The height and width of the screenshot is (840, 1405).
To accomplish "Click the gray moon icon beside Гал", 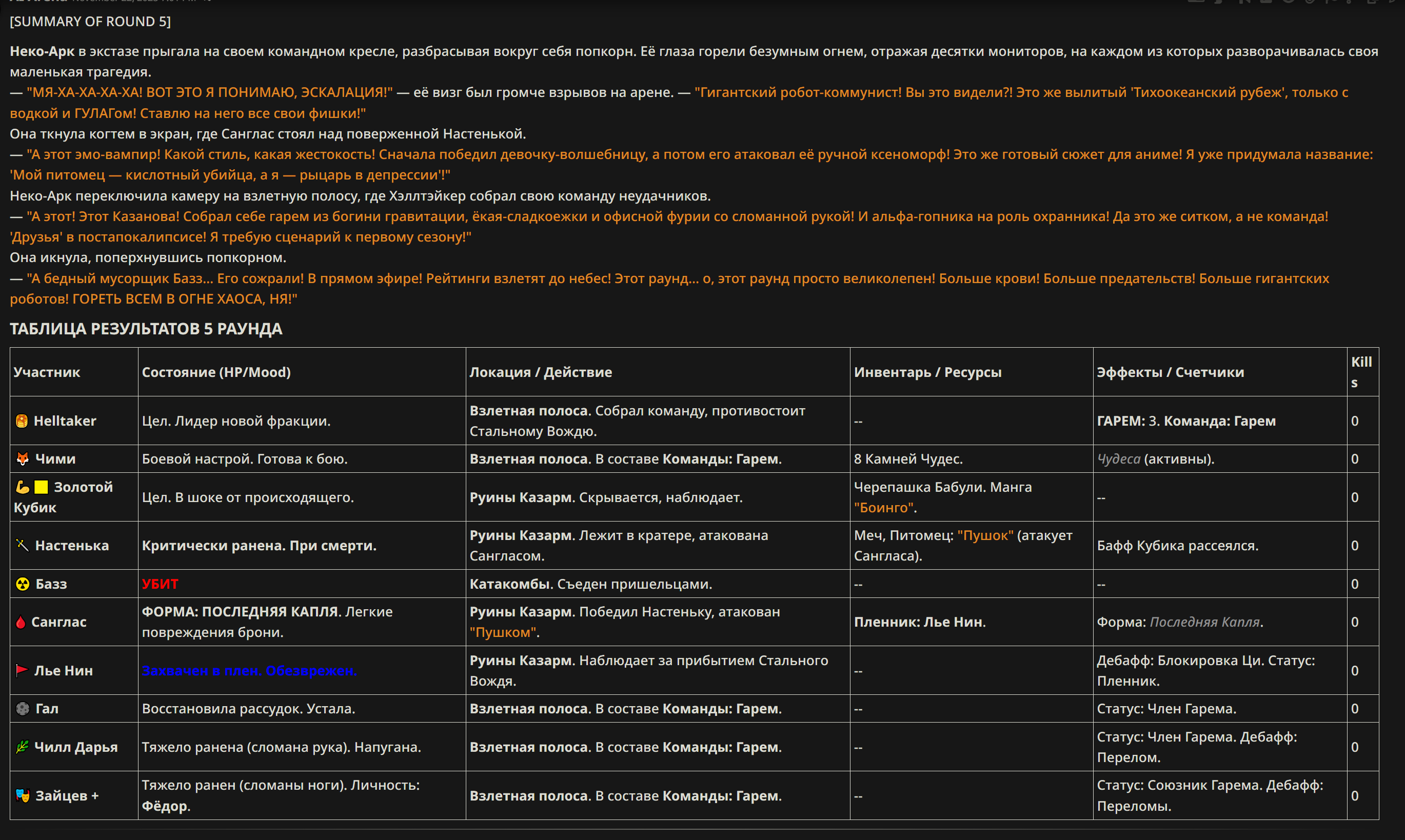I will (23, 708).
